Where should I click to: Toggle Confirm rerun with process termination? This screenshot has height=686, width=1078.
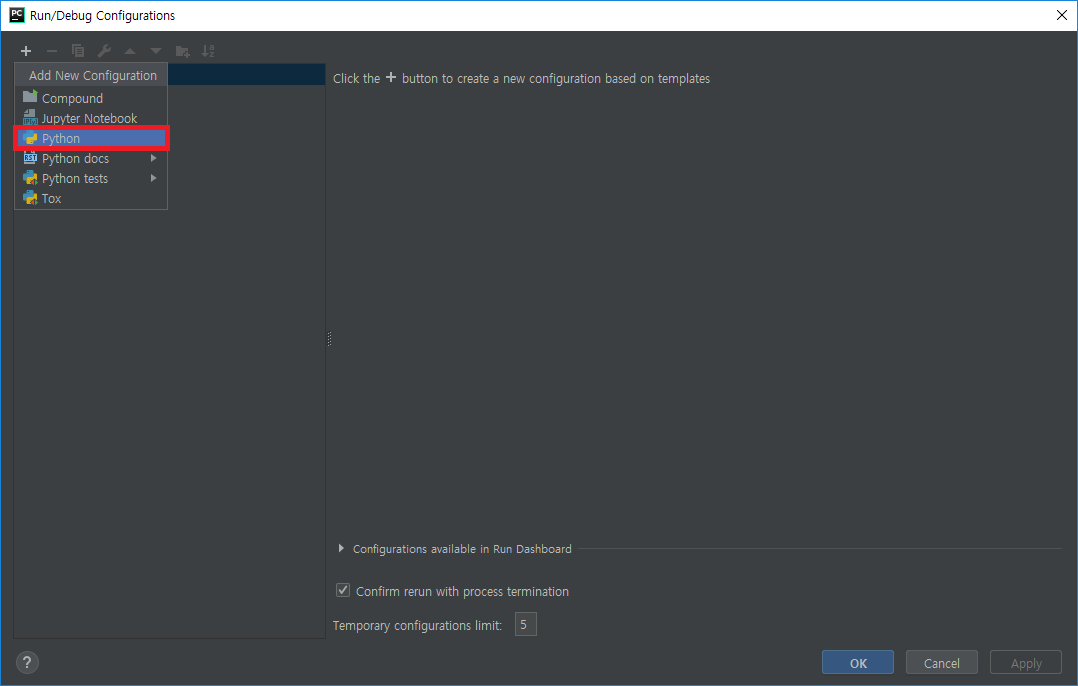point(343,590)
